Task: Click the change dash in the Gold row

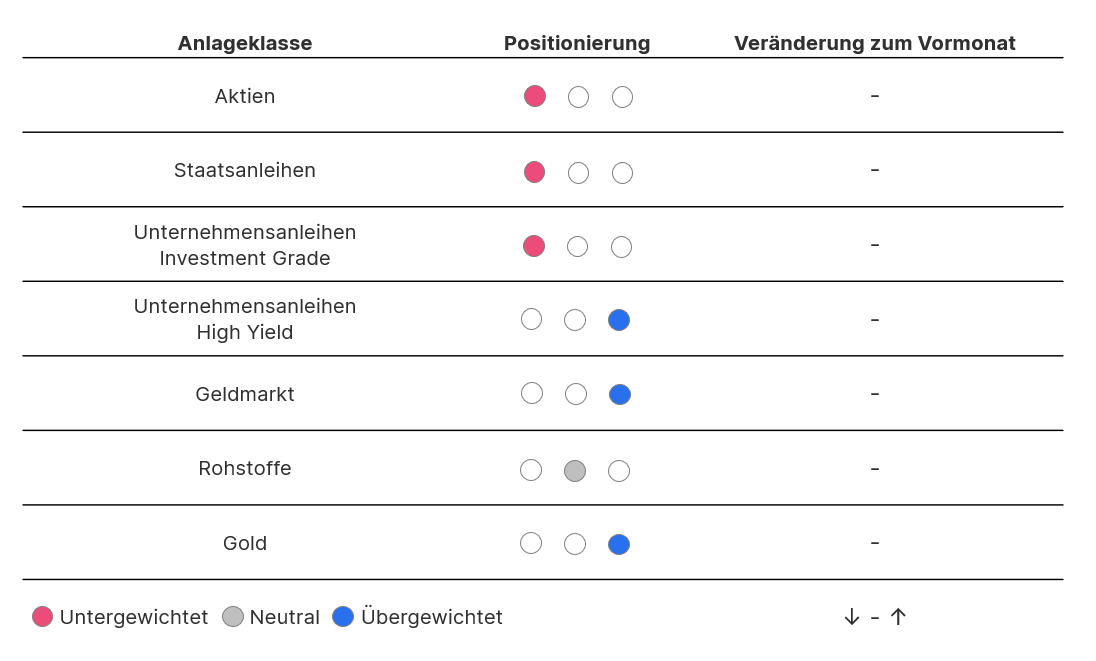Action: tap(875, 543)
